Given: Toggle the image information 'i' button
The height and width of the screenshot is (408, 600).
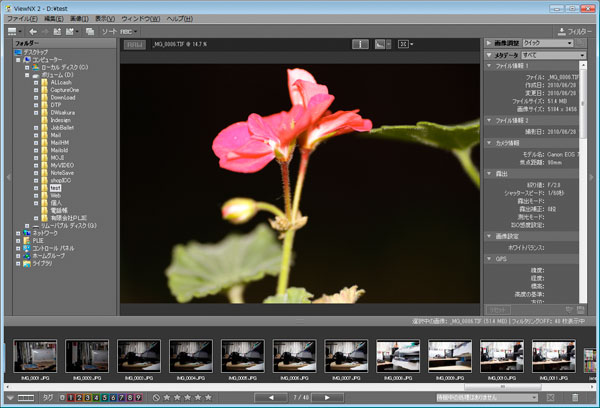Looking at the screenshot, I should tap(360, 44).
